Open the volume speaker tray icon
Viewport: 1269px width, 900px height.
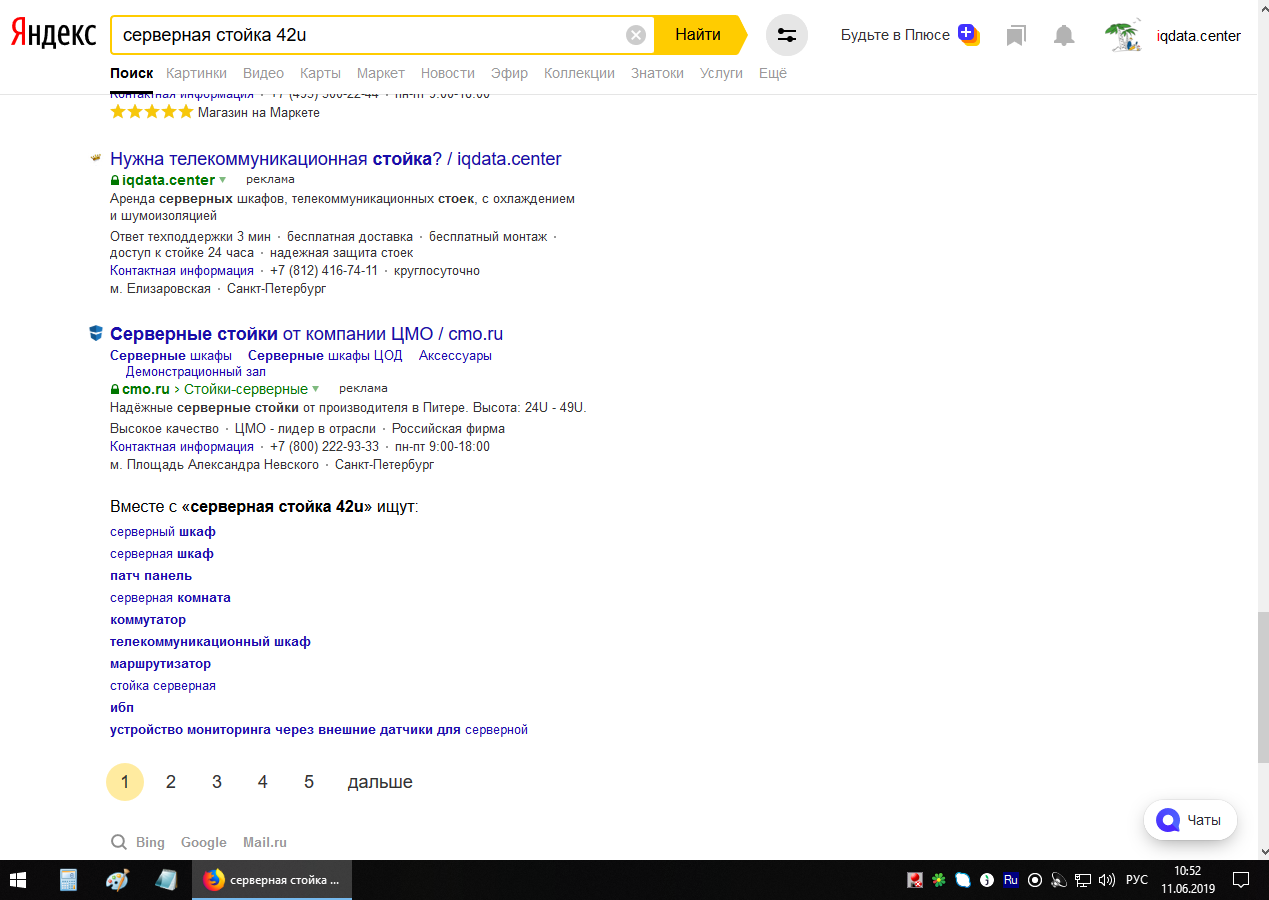coord(1106,880)
